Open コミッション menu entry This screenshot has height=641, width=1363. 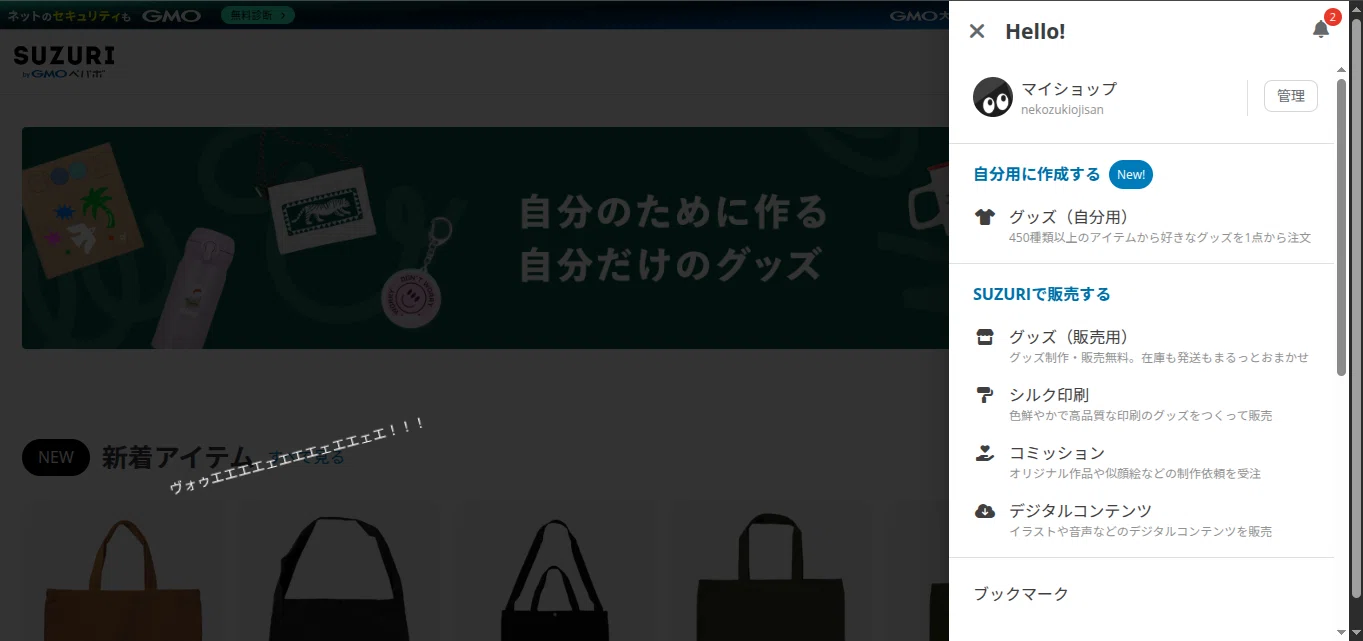pos(1141,462)
